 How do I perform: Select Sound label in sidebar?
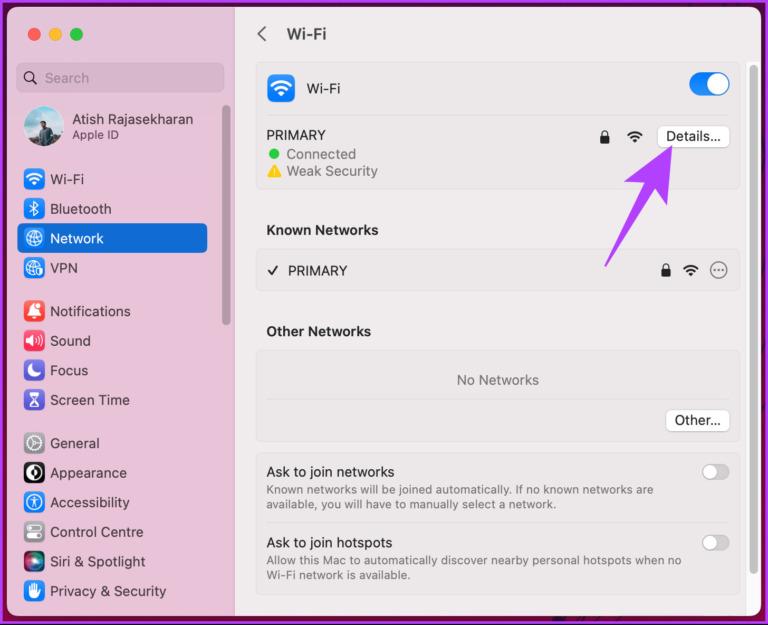tap(71, 340)
